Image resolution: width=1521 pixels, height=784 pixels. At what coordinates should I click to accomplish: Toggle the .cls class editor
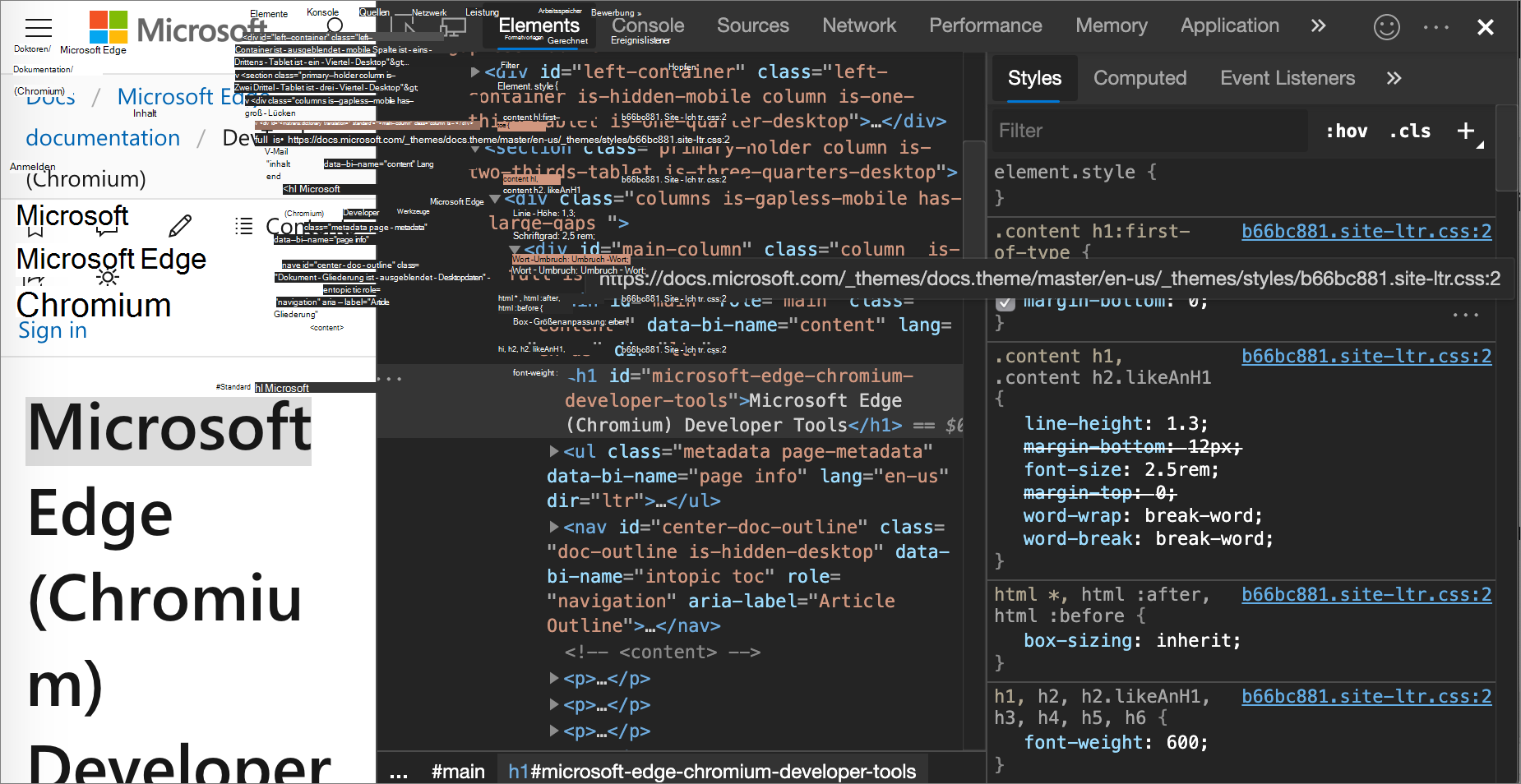[x=1409, y=131]
